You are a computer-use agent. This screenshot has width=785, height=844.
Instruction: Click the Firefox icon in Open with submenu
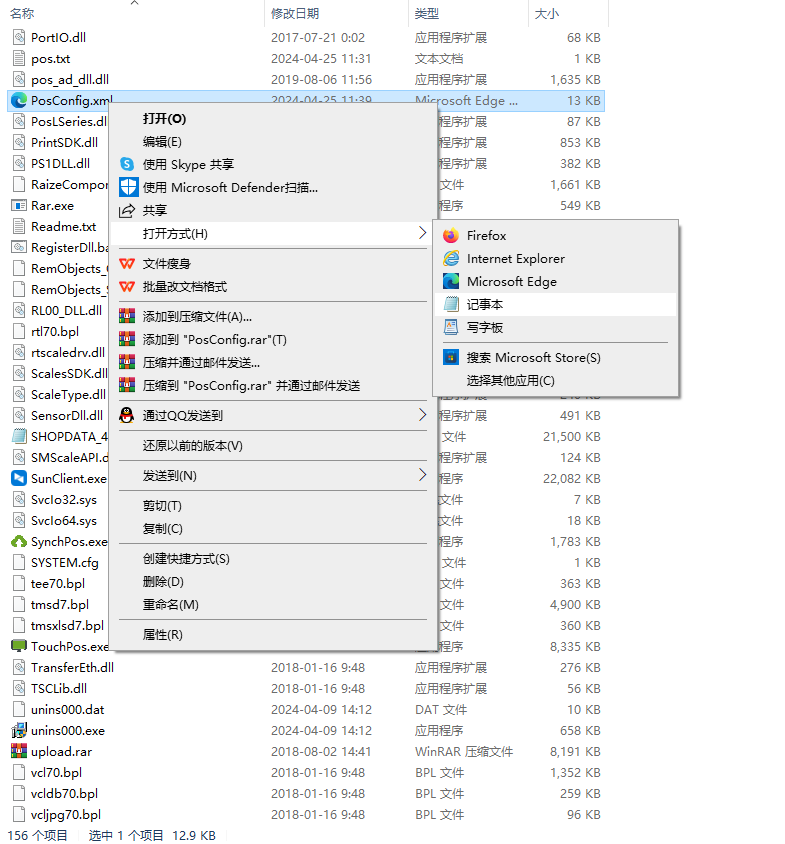pos(451,236)
